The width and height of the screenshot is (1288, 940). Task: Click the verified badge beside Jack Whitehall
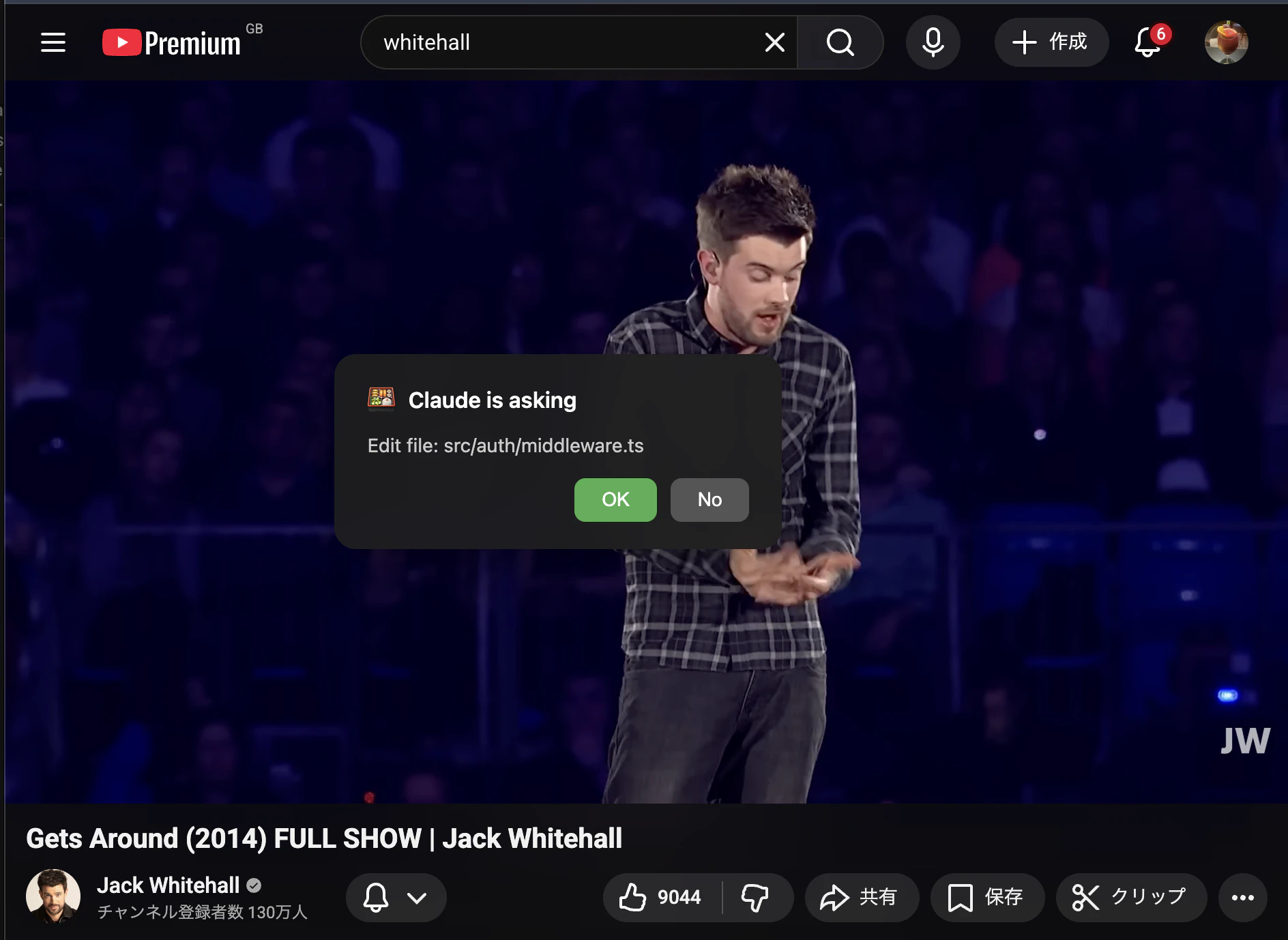click(x=254, y=885)
